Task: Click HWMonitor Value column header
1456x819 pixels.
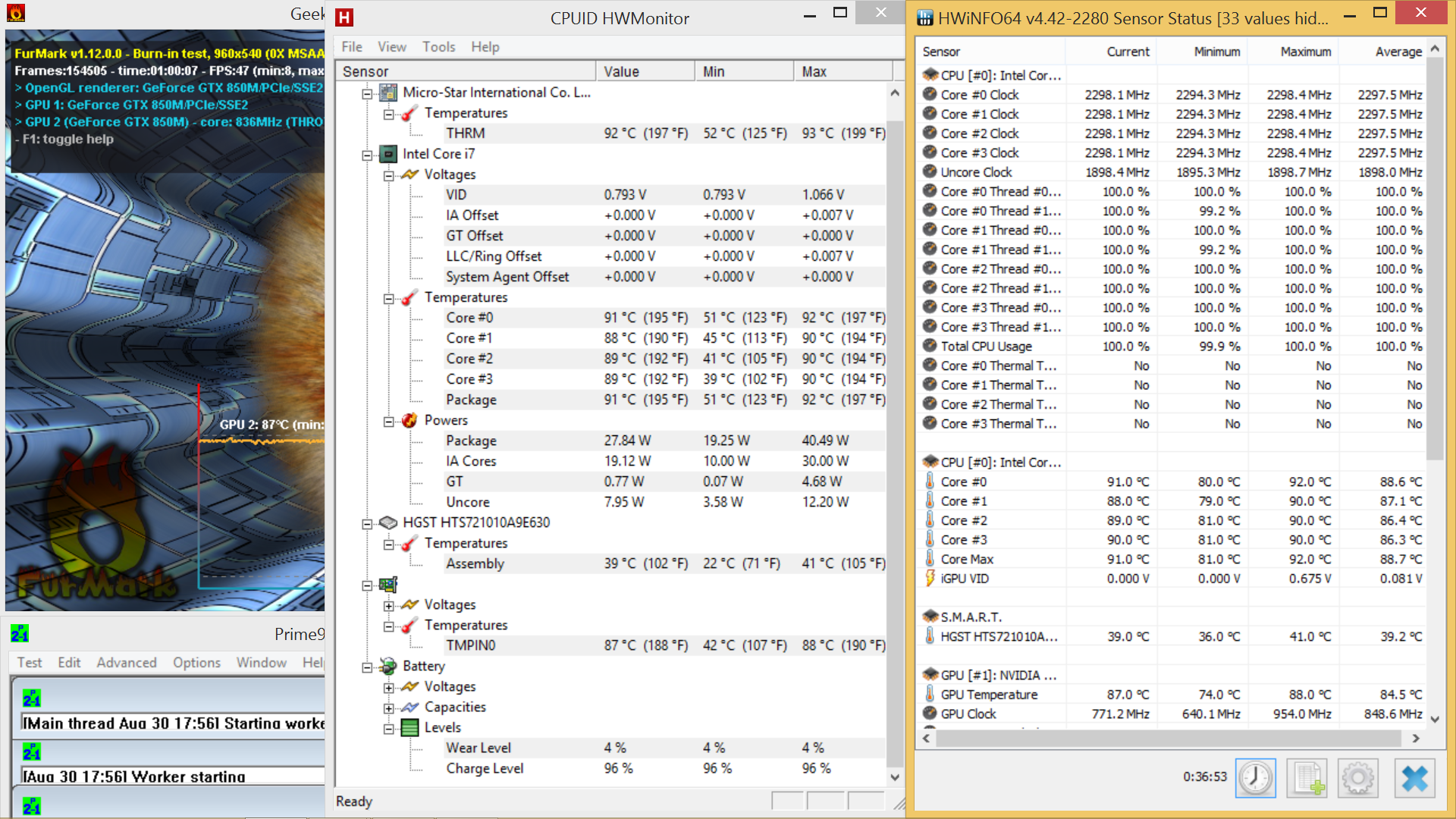Action: (x=645, y=71)
